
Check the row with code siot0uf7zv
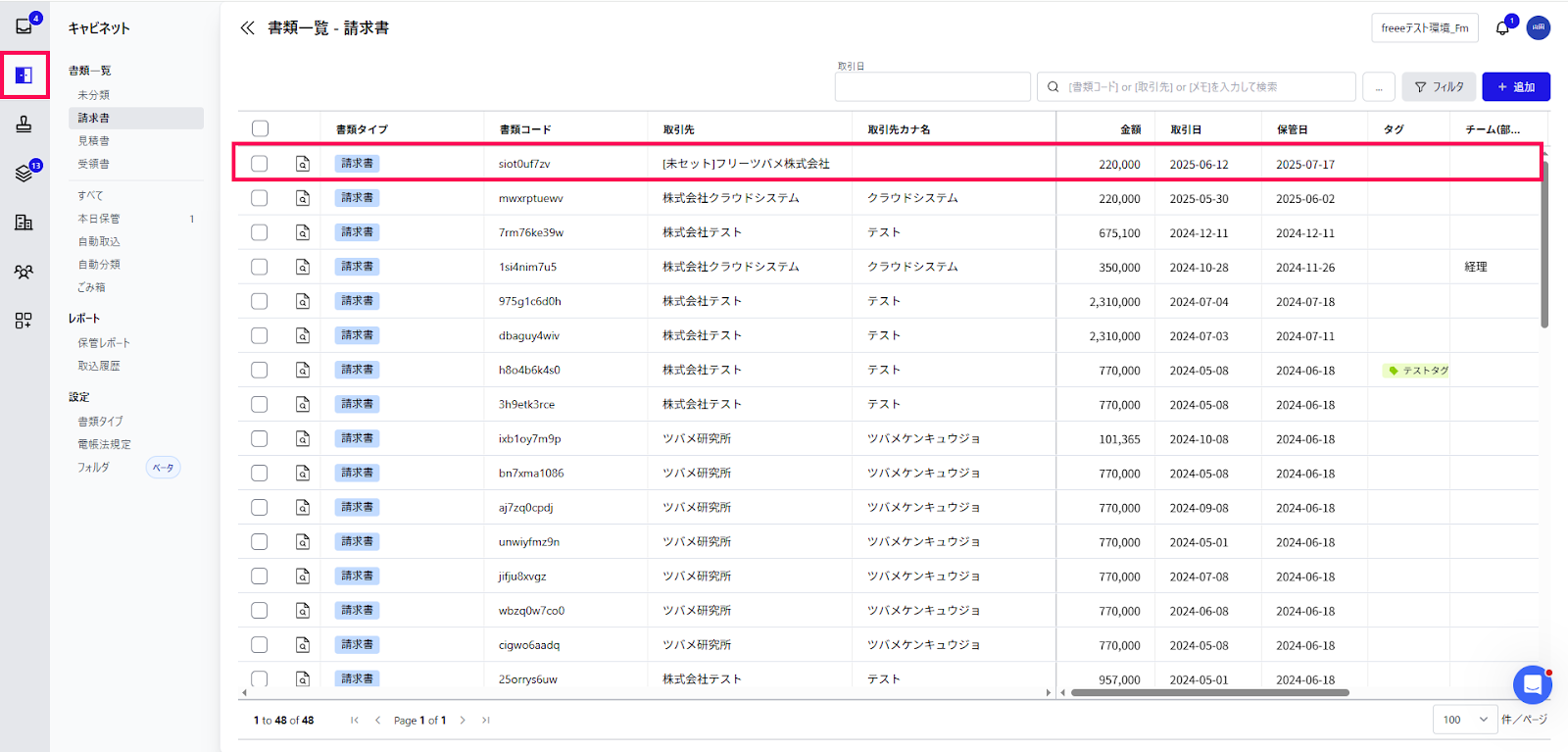[260, 164]
